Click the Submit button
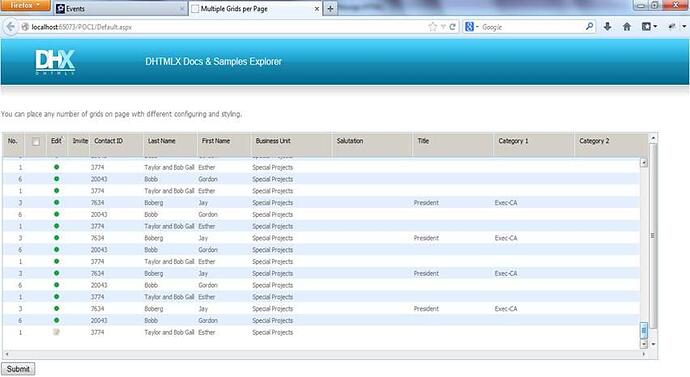Image resolution: width=690 pixels, height=377 pixels. point(18,369)
